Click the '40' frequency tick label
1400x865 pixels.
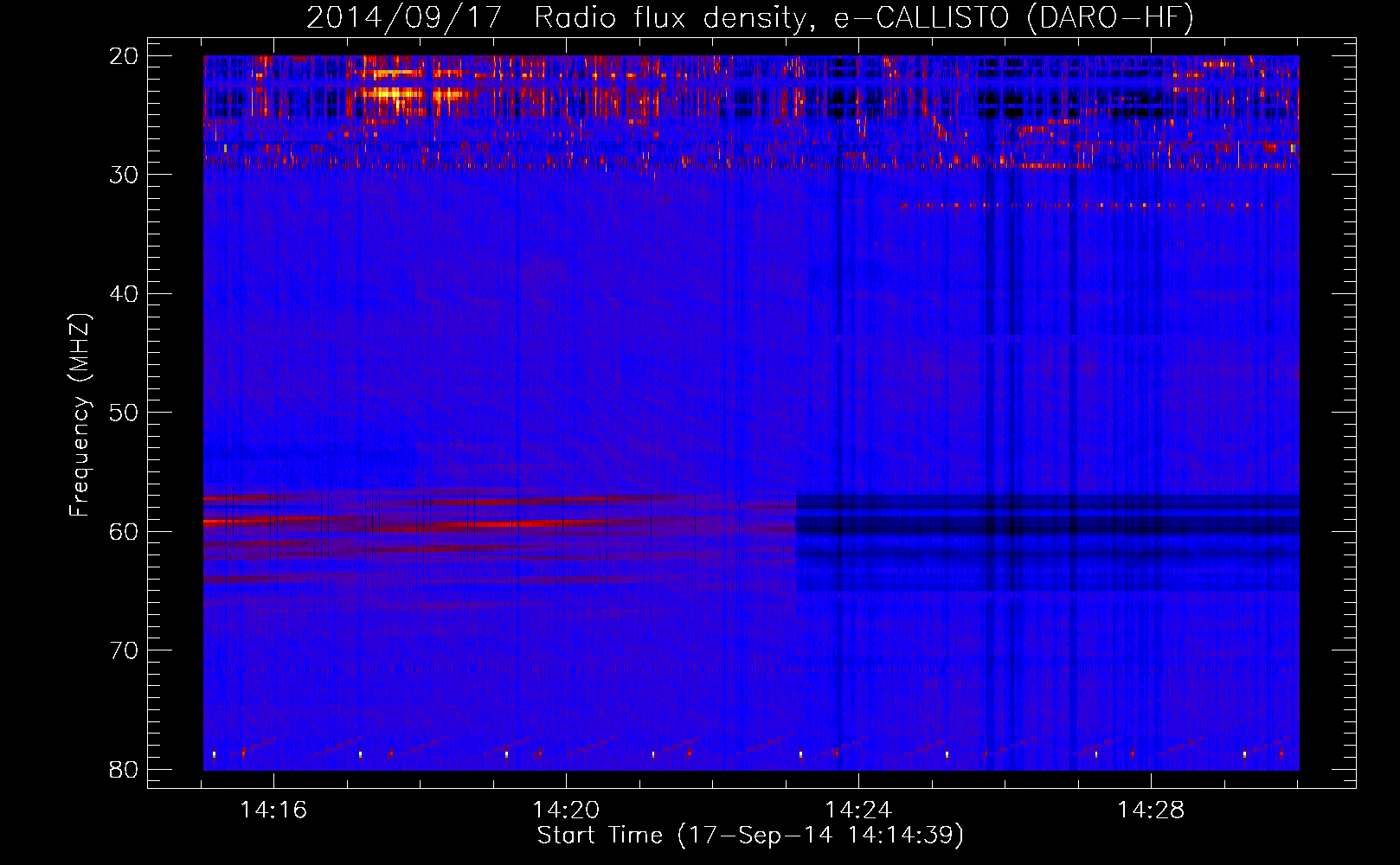coord(125,294)
